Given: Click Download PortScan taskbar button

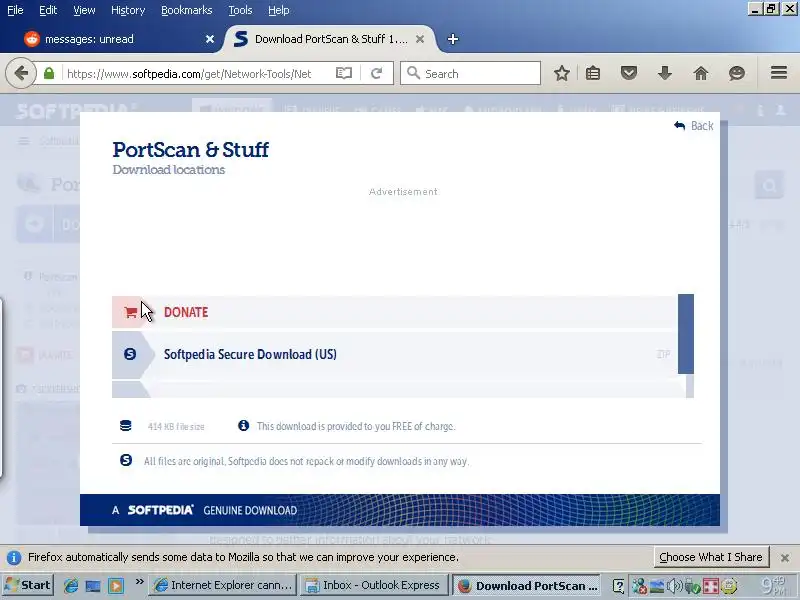Looking at the screenshot, I should pos(528,585).
